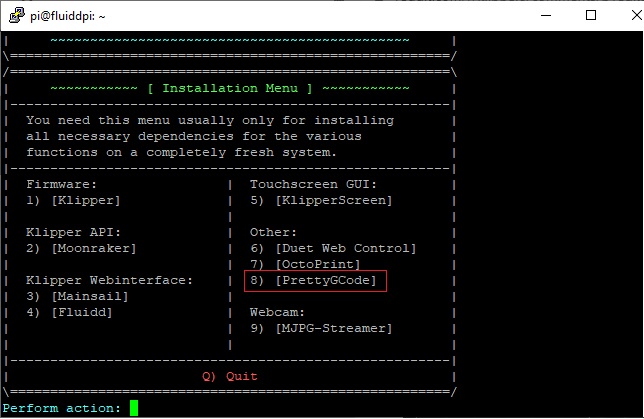Click the window title 'pi@fluiddpi: ~'

pos(68,16)
